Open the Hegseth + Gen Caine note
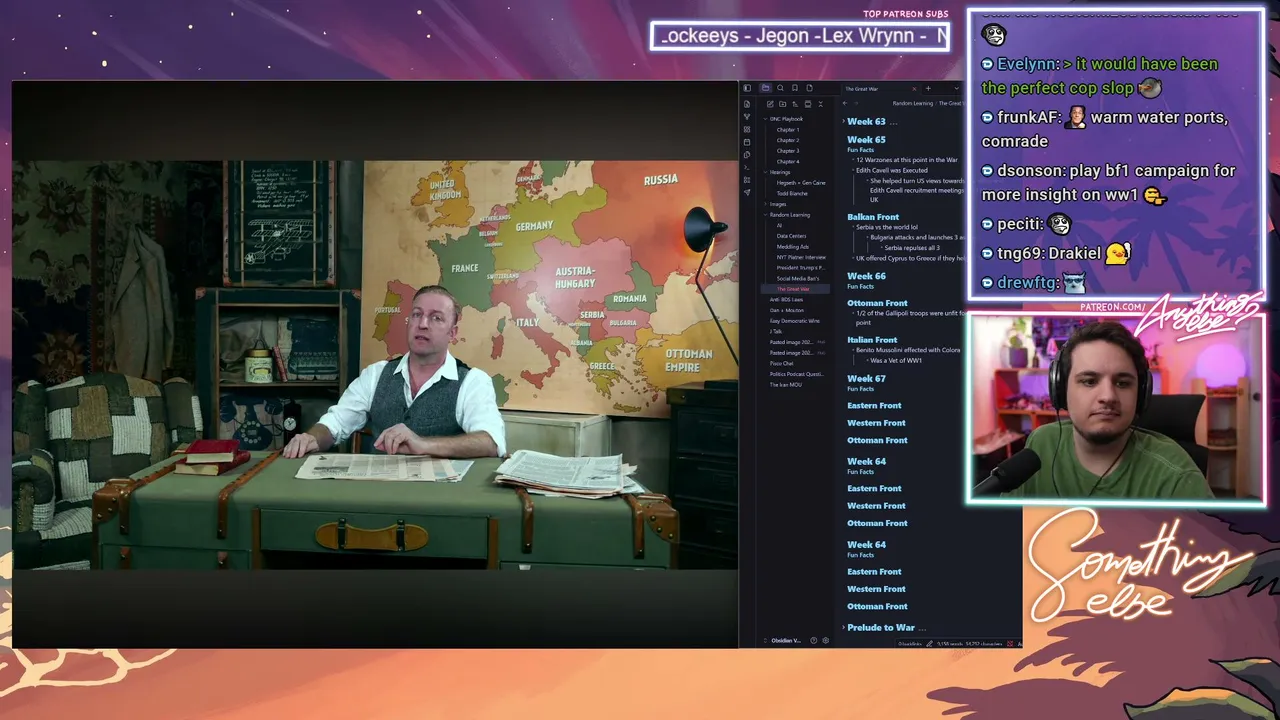 801,183
